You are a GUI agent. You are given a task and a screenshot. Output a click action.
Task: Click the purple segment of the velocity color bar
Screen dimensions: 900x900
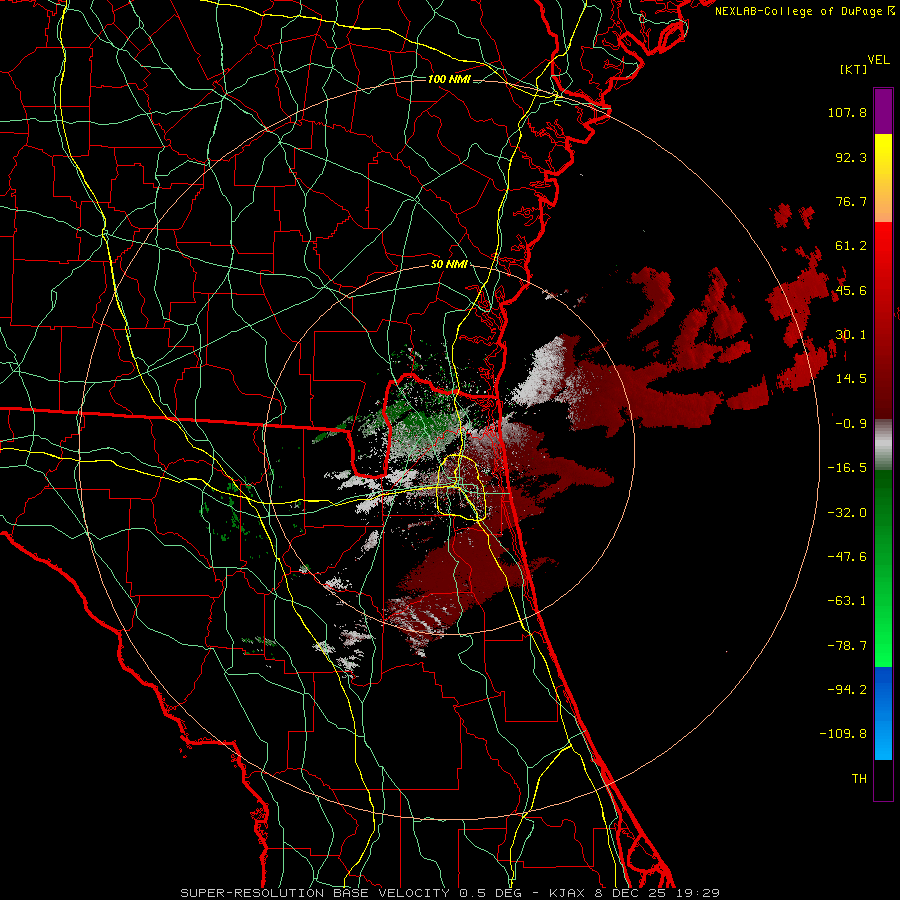click(883, 111)
